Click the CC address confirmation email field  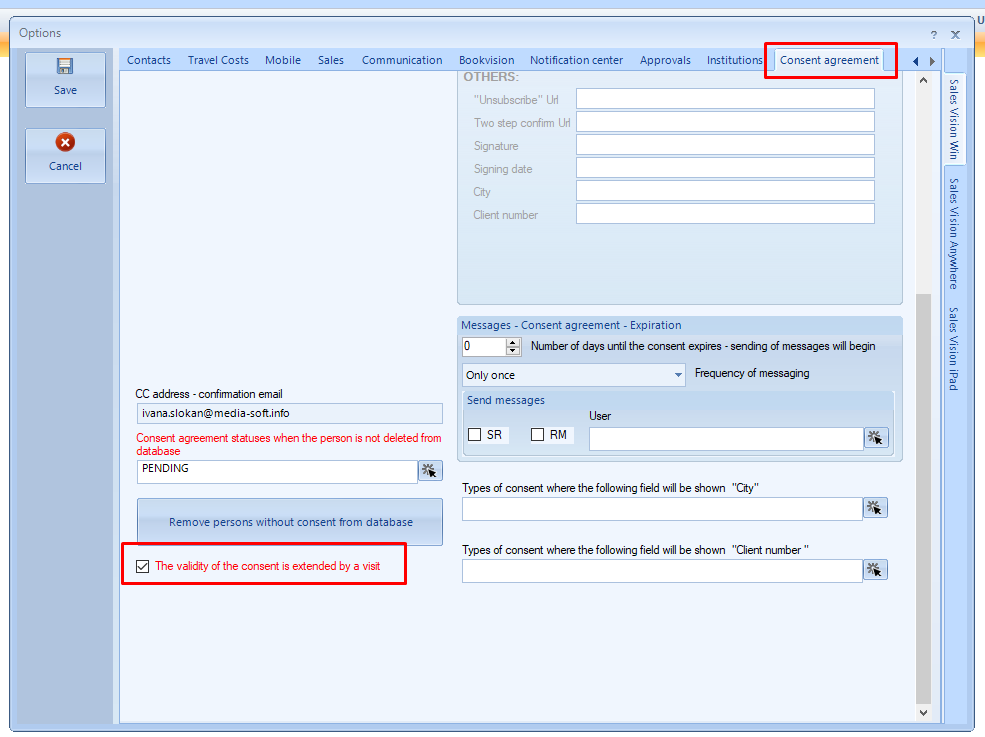click(x=289, y=413)
